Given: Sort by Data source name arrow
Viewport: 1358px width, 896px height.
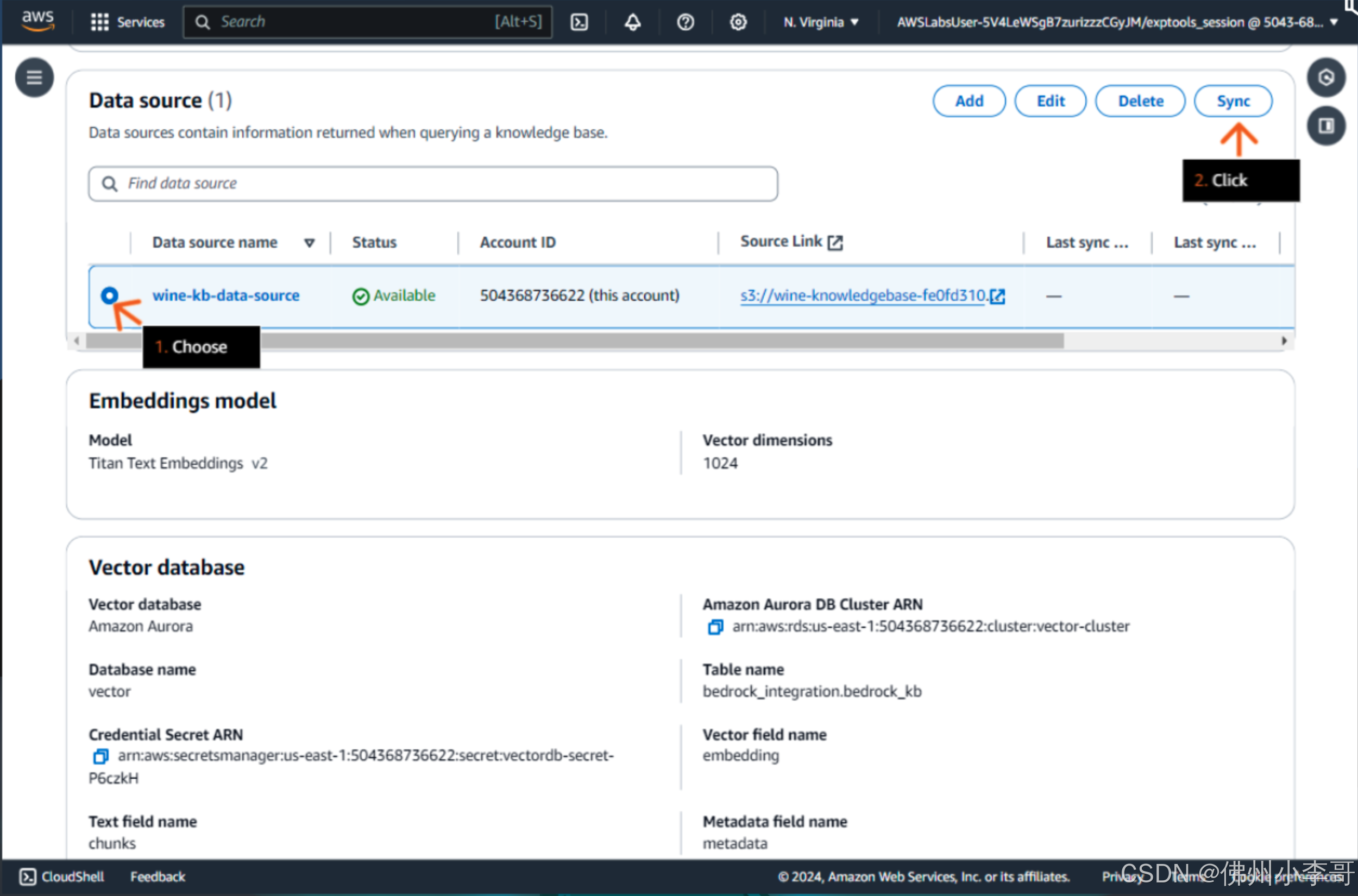Looking at the screenshot, I should point(309,243).
